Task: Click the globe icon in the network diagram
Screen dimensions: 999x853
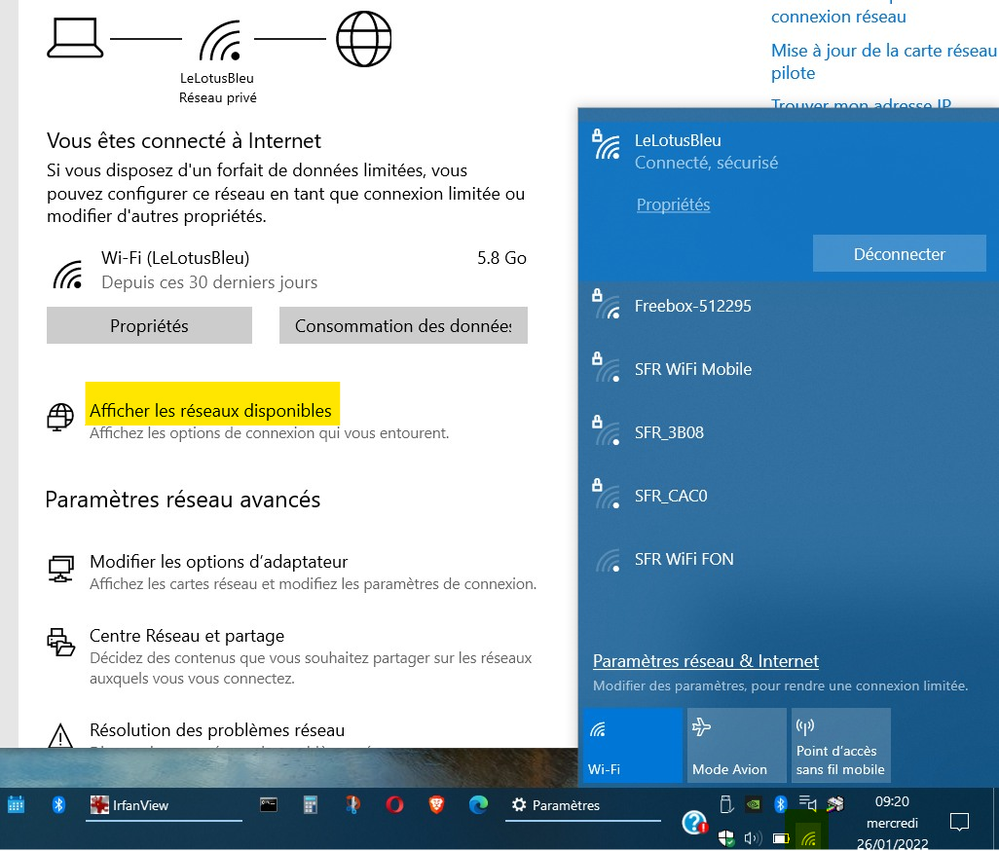Action: pyautogui.click(x=363, y=39)
